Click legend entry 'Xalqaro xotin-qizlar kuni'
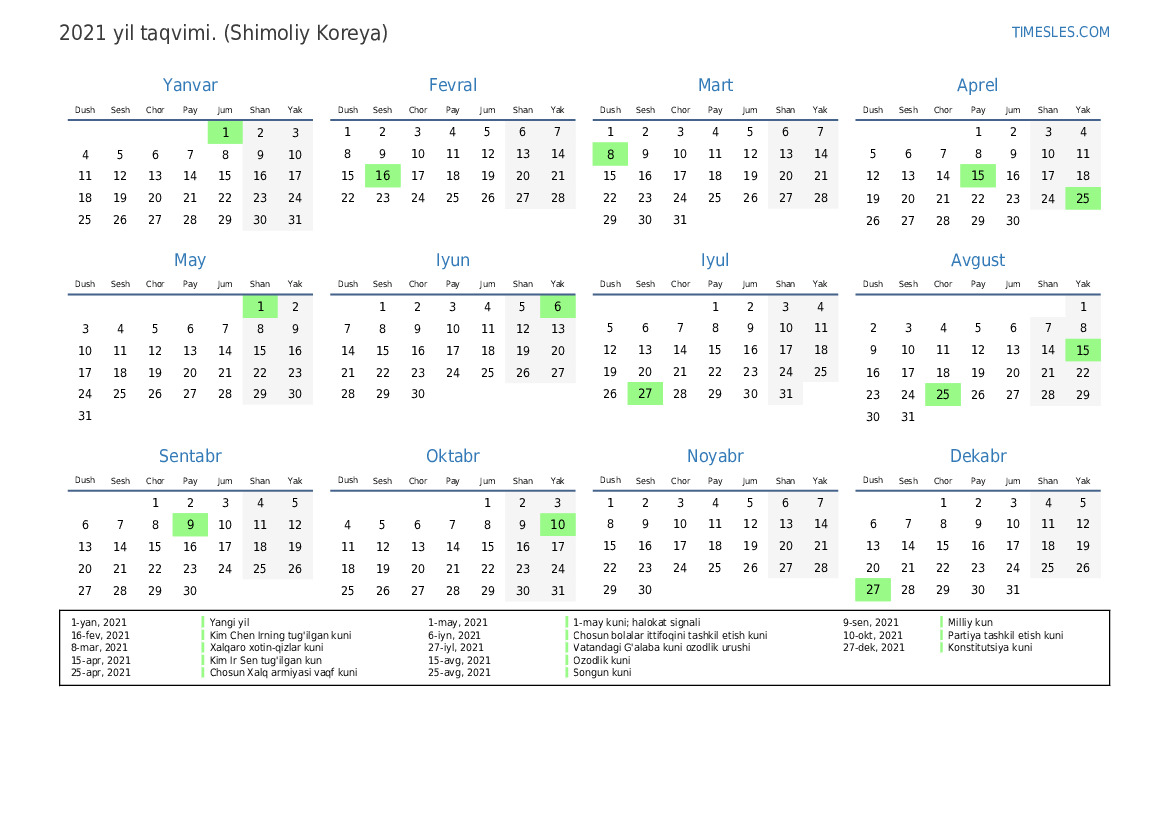 coord(266,647)
